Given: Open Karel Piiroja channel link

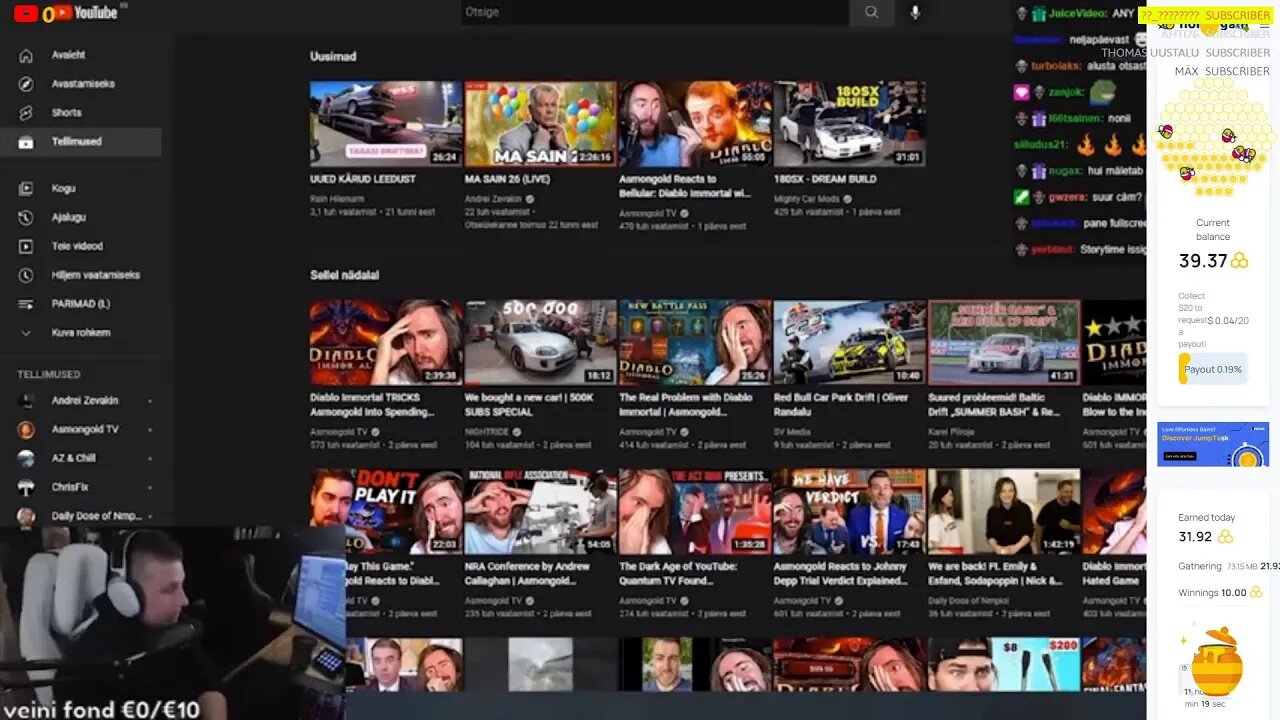Looking at the screenshot, I should click(x=951, y=432).
